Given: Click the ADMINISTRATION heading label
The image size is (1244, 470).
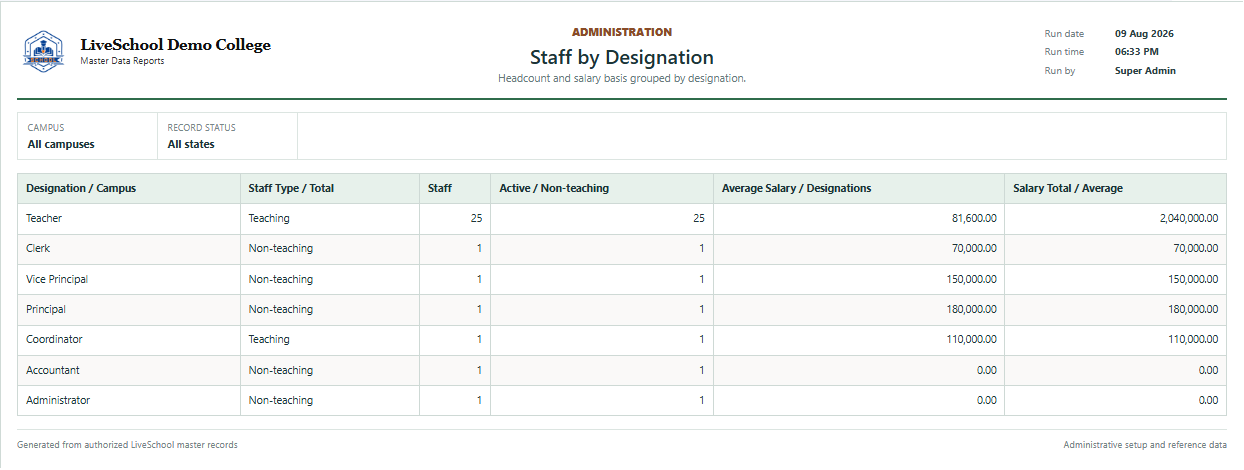Looking at the screenshot, I should [622, 32].
